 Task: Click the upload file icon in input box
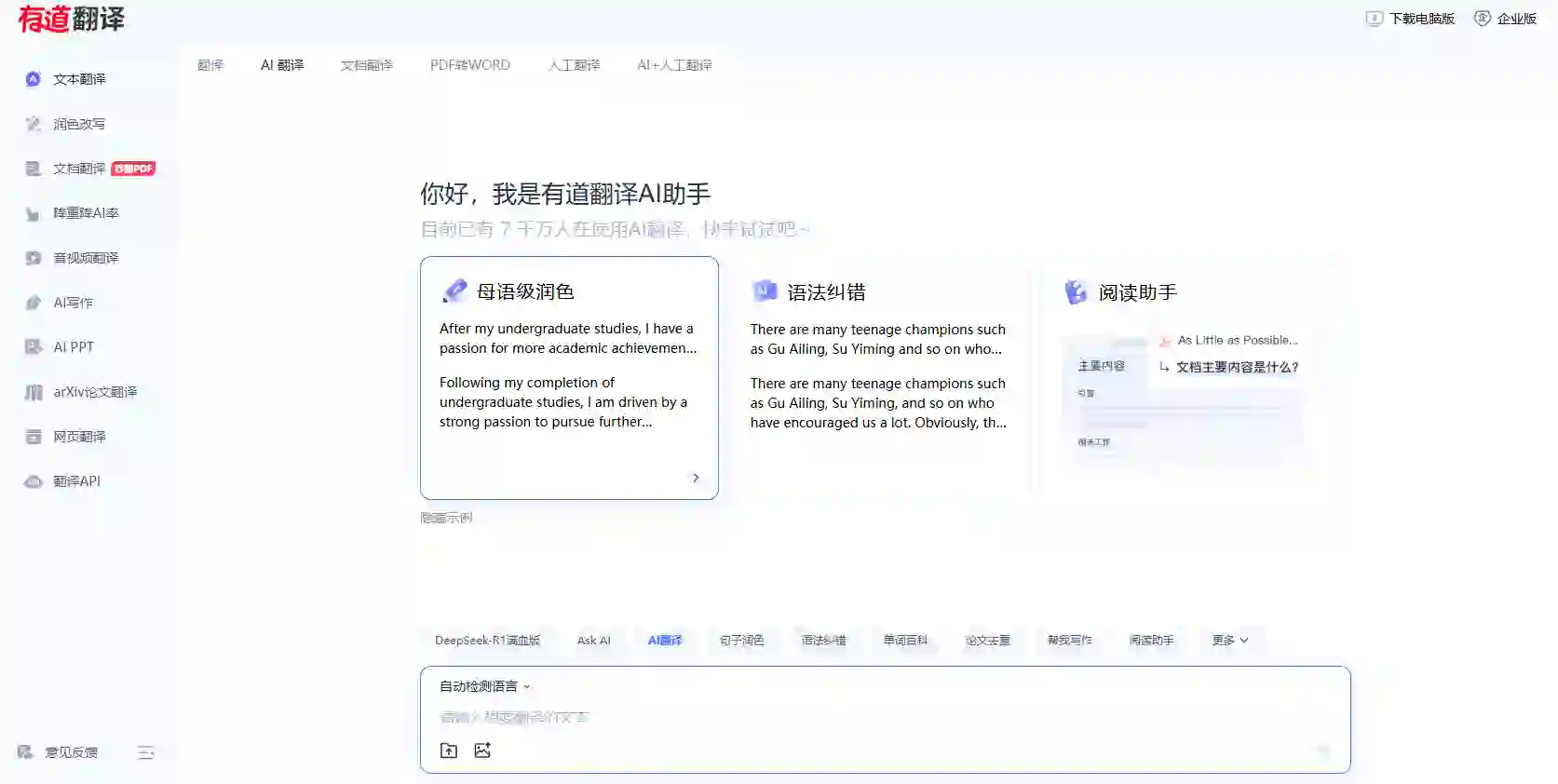tap(449, 750)
